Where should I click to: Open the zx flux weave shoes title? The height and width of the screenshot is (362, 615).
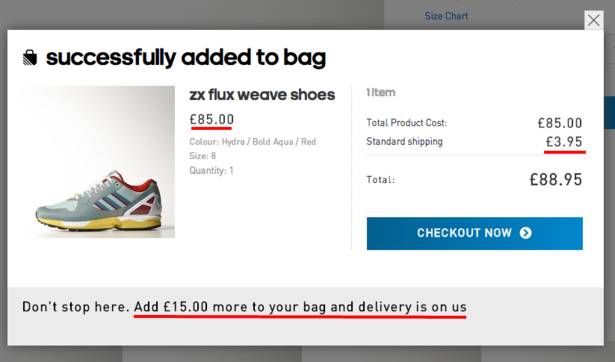click(x=262, y=95)
